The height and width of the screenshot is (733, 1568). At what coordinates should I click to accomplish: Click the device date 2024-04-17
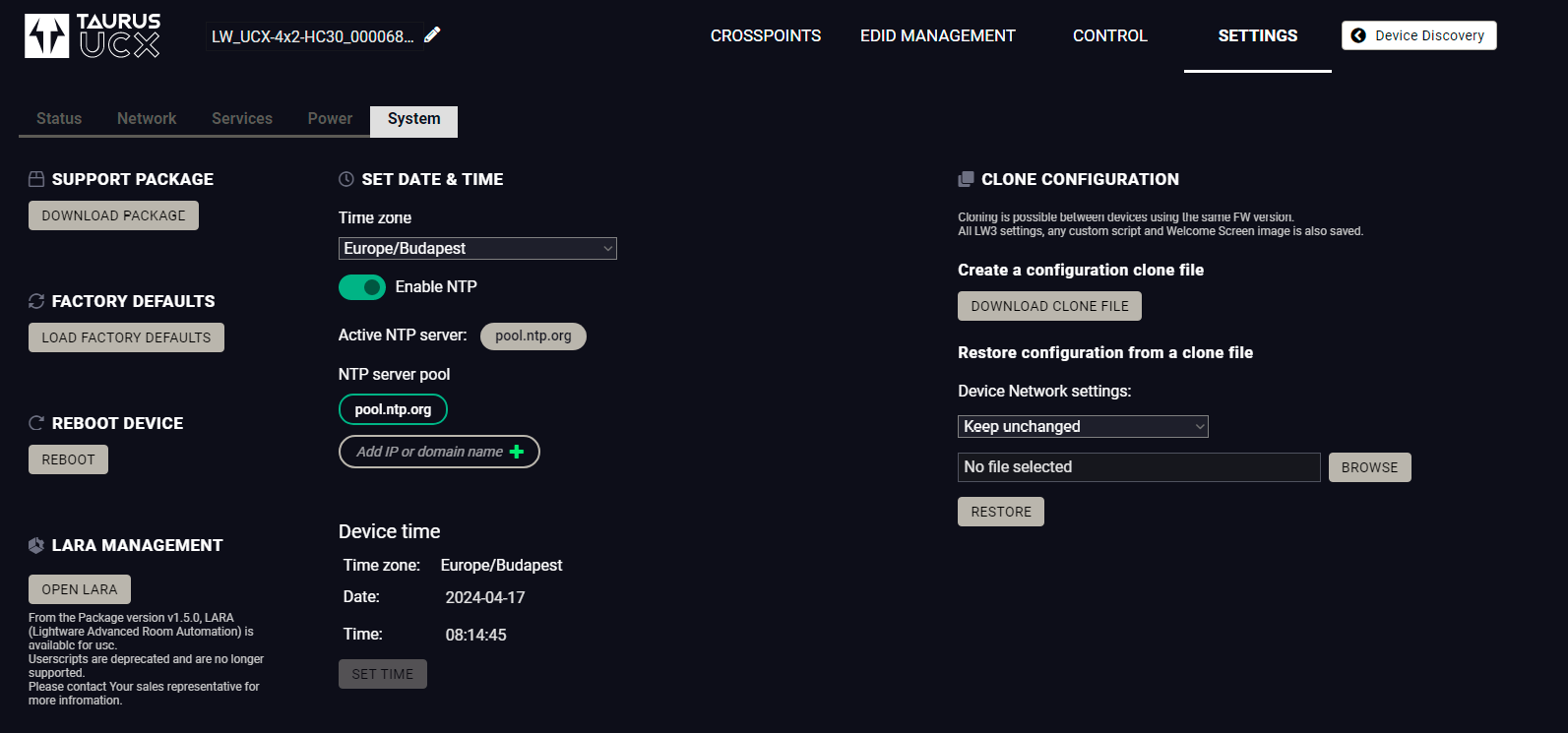pos(485,597)
